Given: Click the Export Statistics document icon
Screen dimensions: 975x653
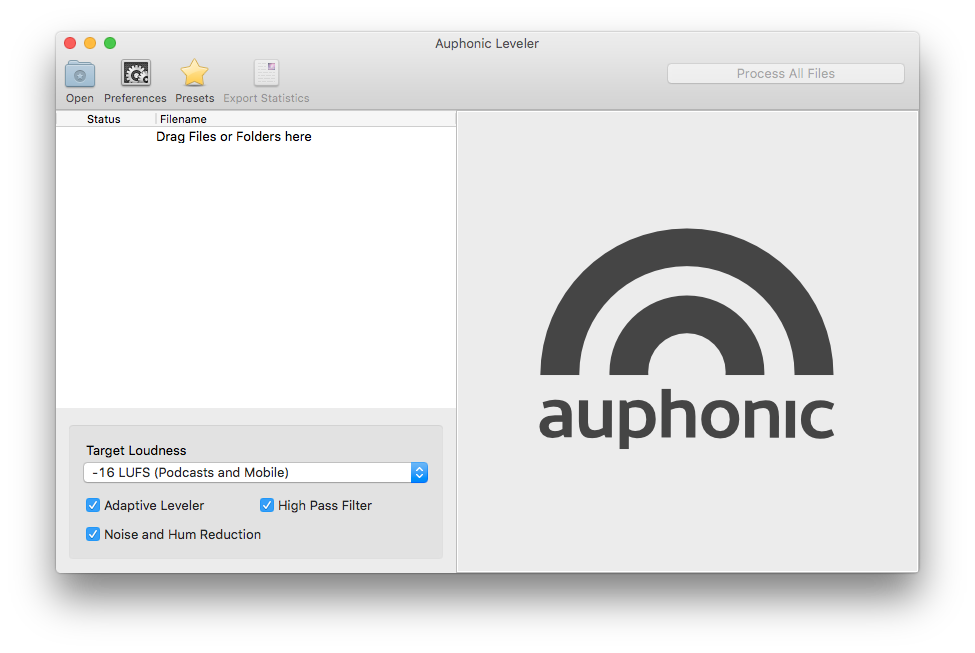Looking at the screenshot, I should click(x=266, y=73).
